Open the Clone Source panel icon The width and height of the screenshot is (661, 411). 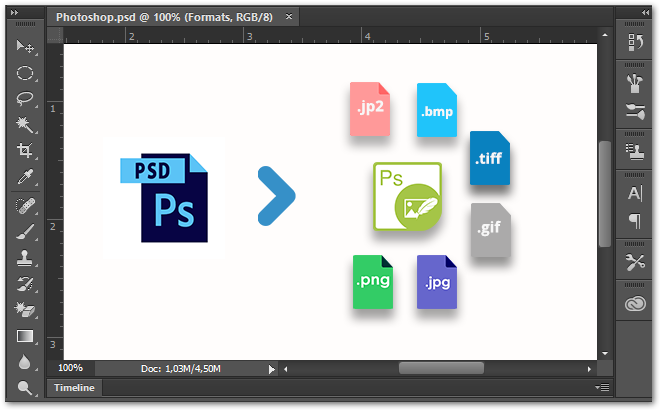[x=635, y=152]
